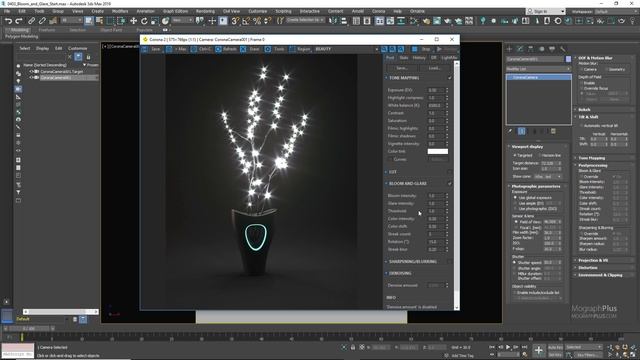The width and height of the screenshot is (640, 360).
Task: Open the Rendering menu
Action: click(x=205, y=11)
